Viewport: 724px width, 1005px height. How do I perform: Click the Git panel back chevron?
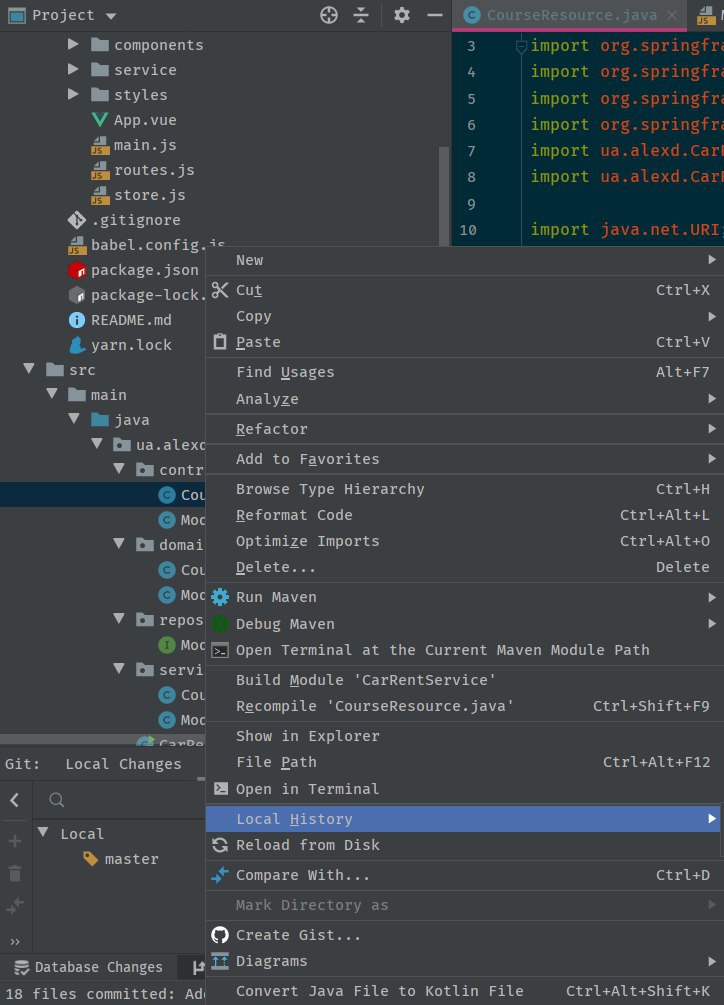(x=15, y=799)
